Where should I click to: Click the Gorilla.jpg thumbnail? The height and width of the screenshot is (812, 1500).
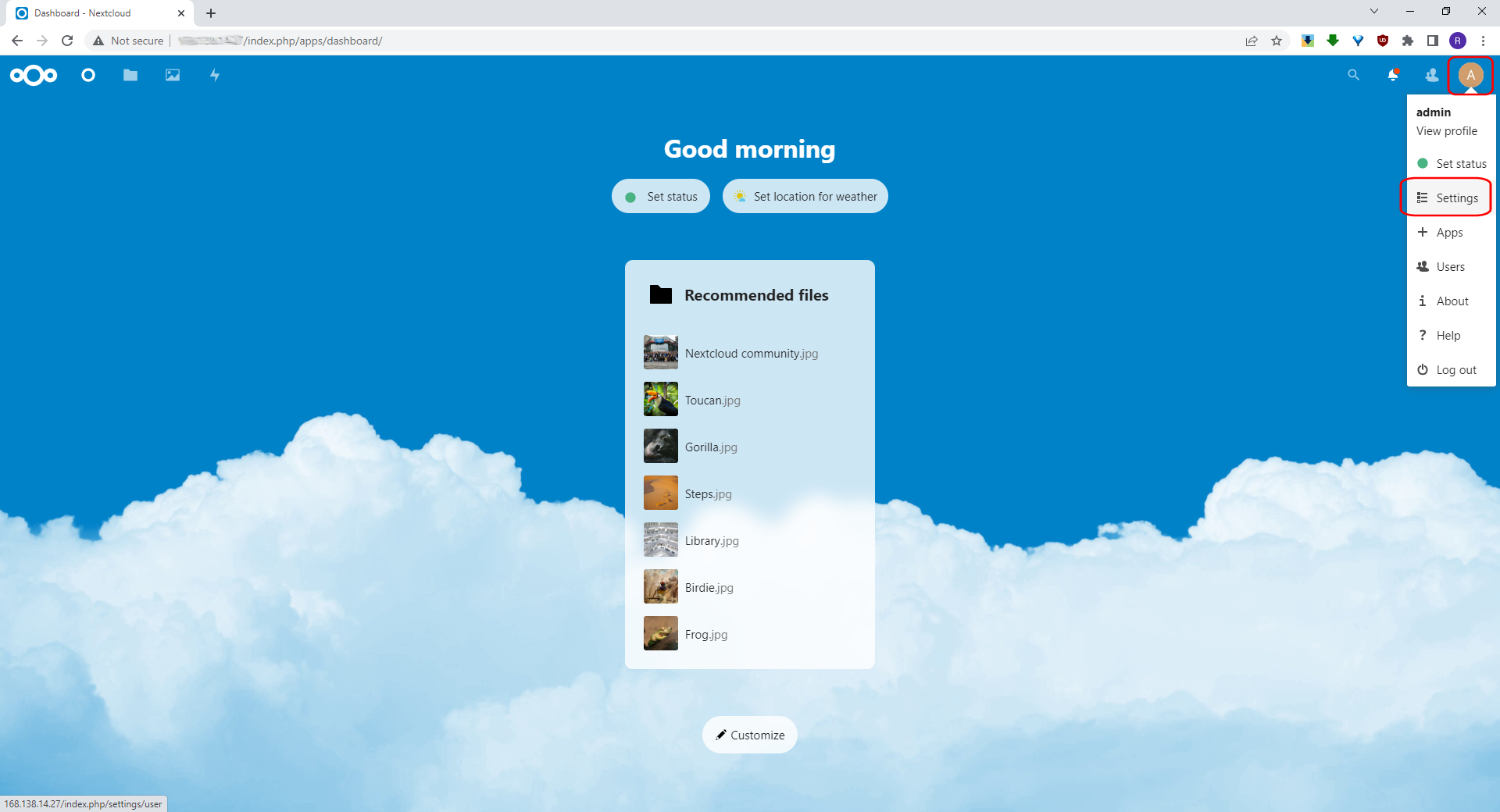(660, 446)
